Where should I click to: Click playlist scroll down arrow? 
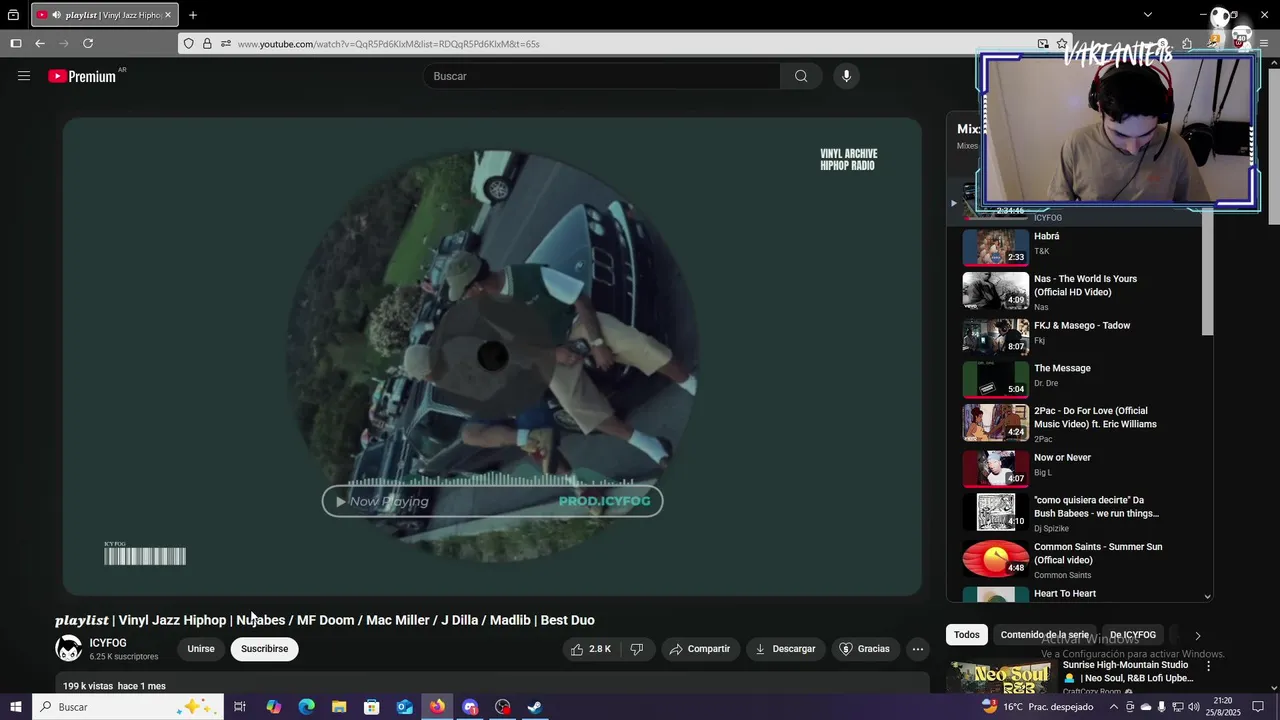(x=1207, y=596)
